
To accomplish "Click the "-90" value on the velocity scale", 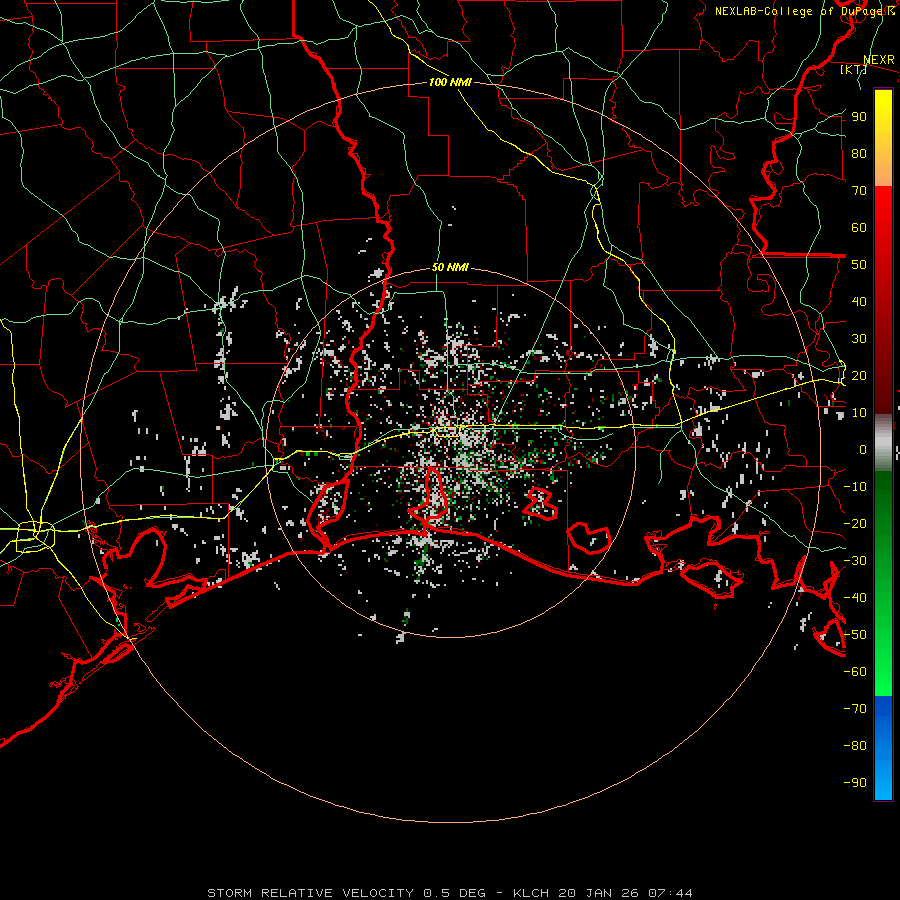I will tap(855, 783).
